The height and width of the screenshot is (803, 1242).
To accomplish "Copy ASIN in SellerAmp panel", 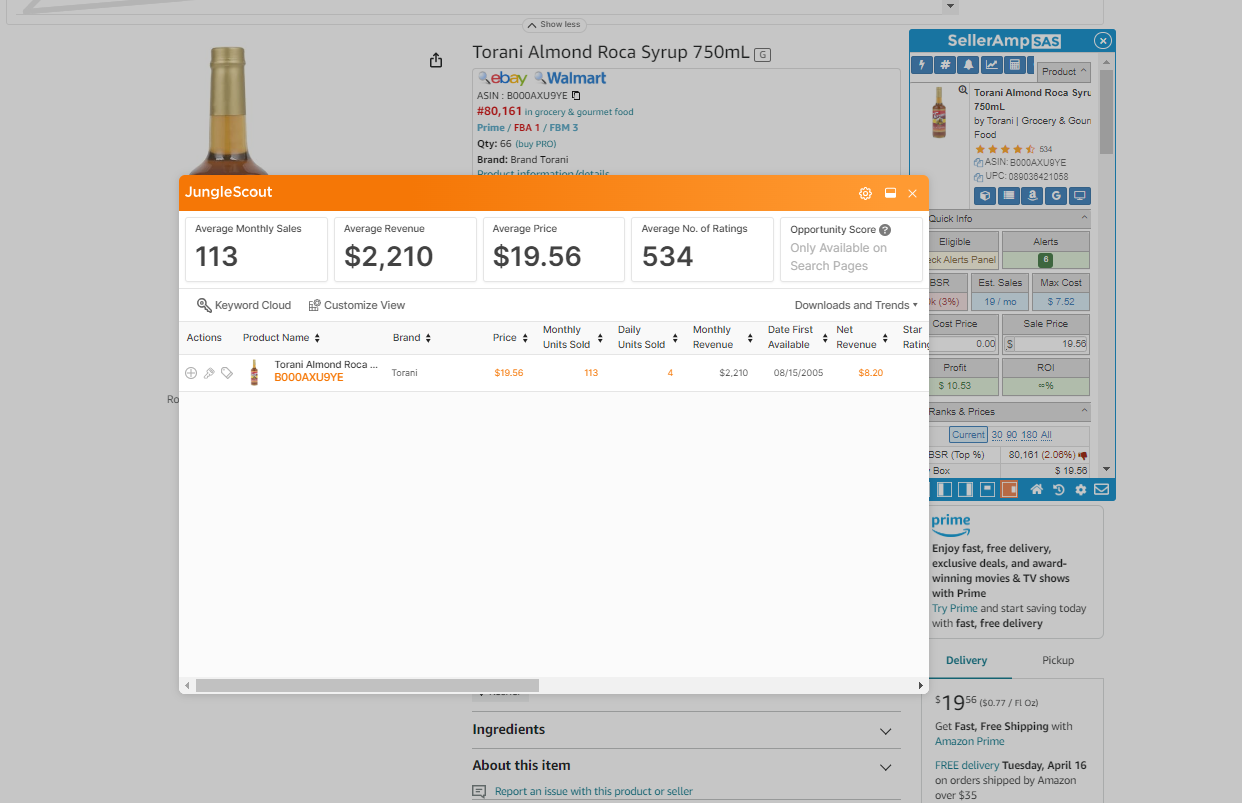I will click(x=979, y=162).
